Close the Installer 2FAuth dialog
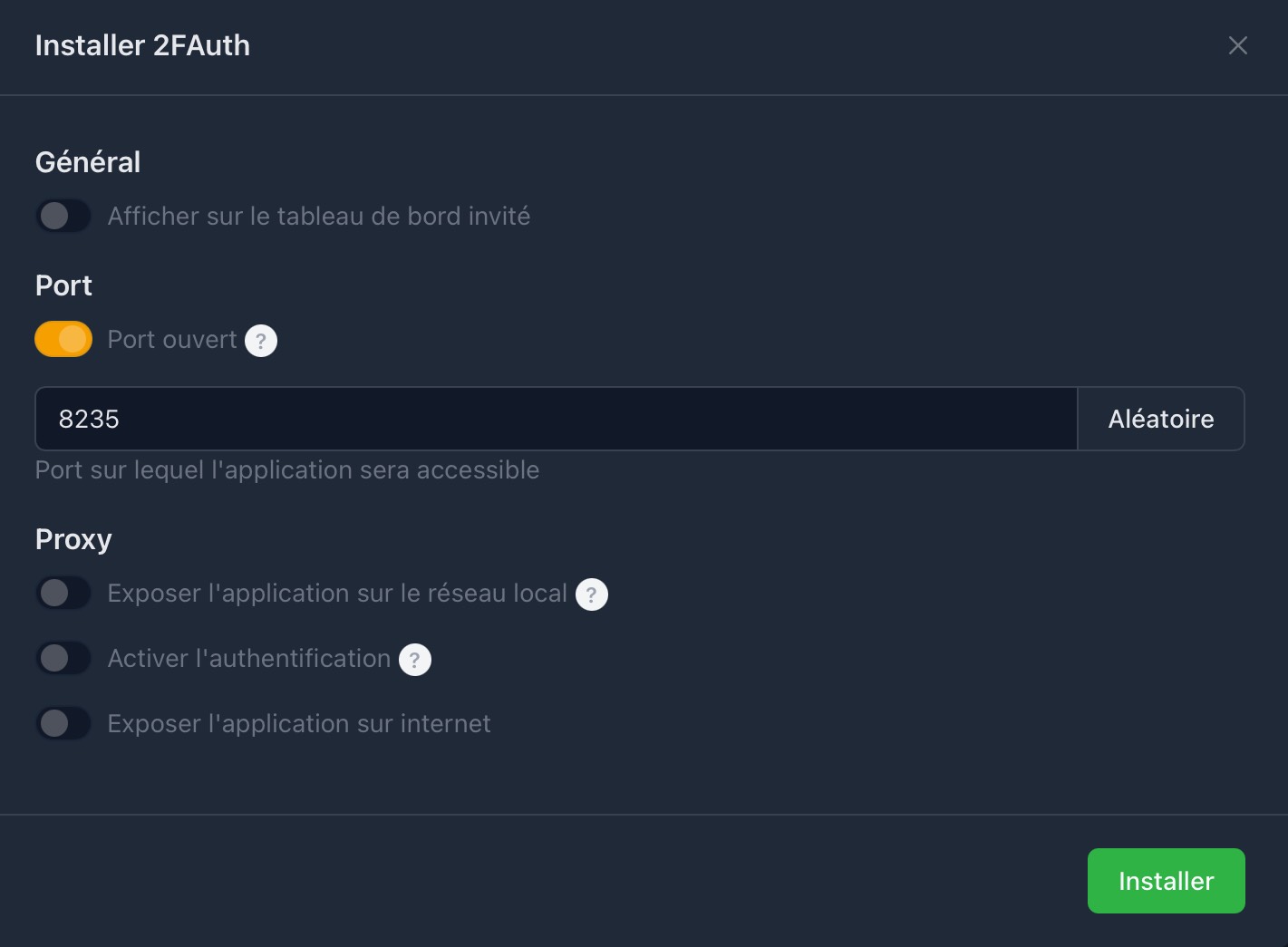 pyautogui.click(x=1237, y=45)
